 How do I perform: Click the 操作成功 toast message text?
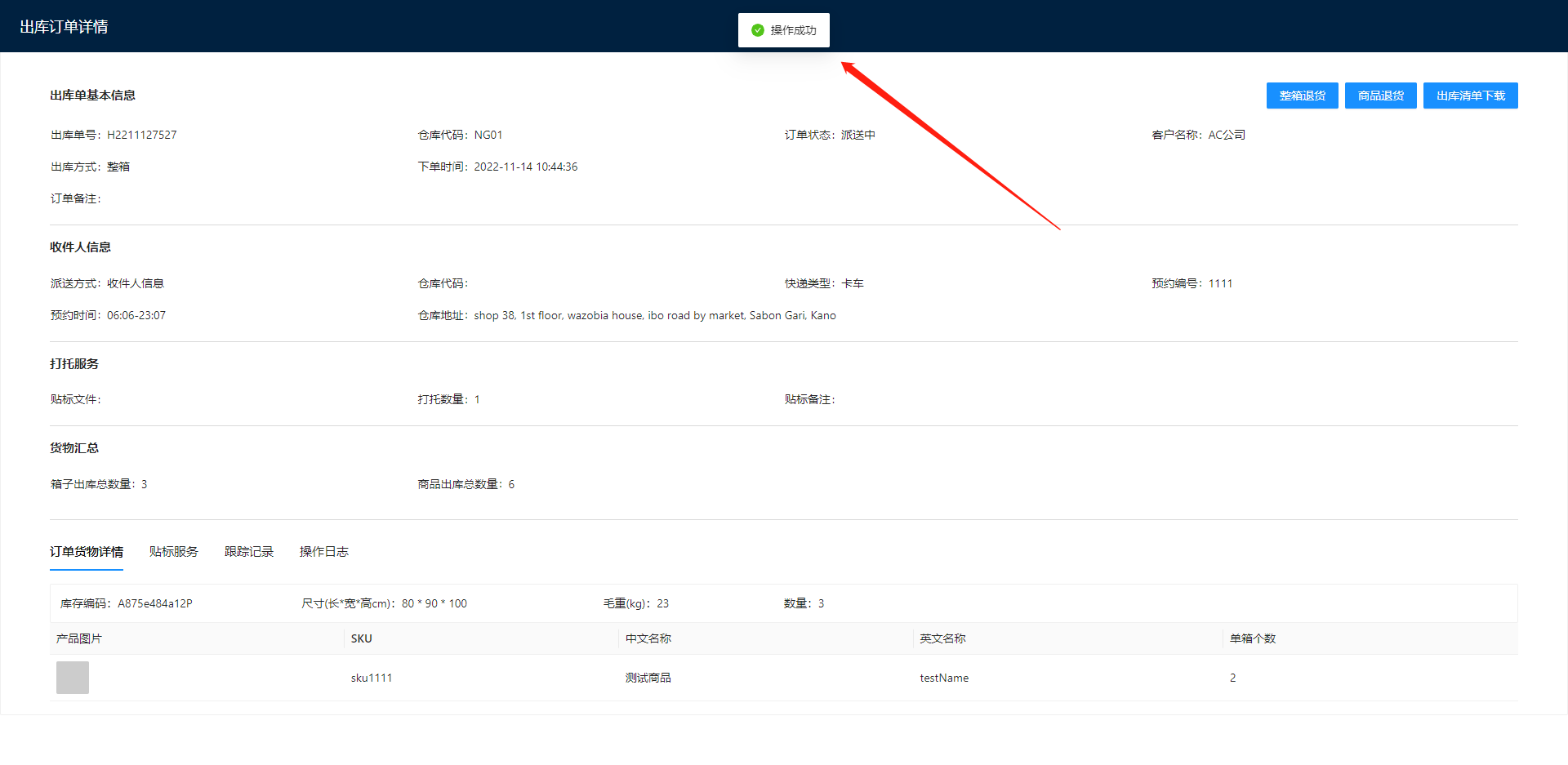pyautogui.click(x=793, y=30)
